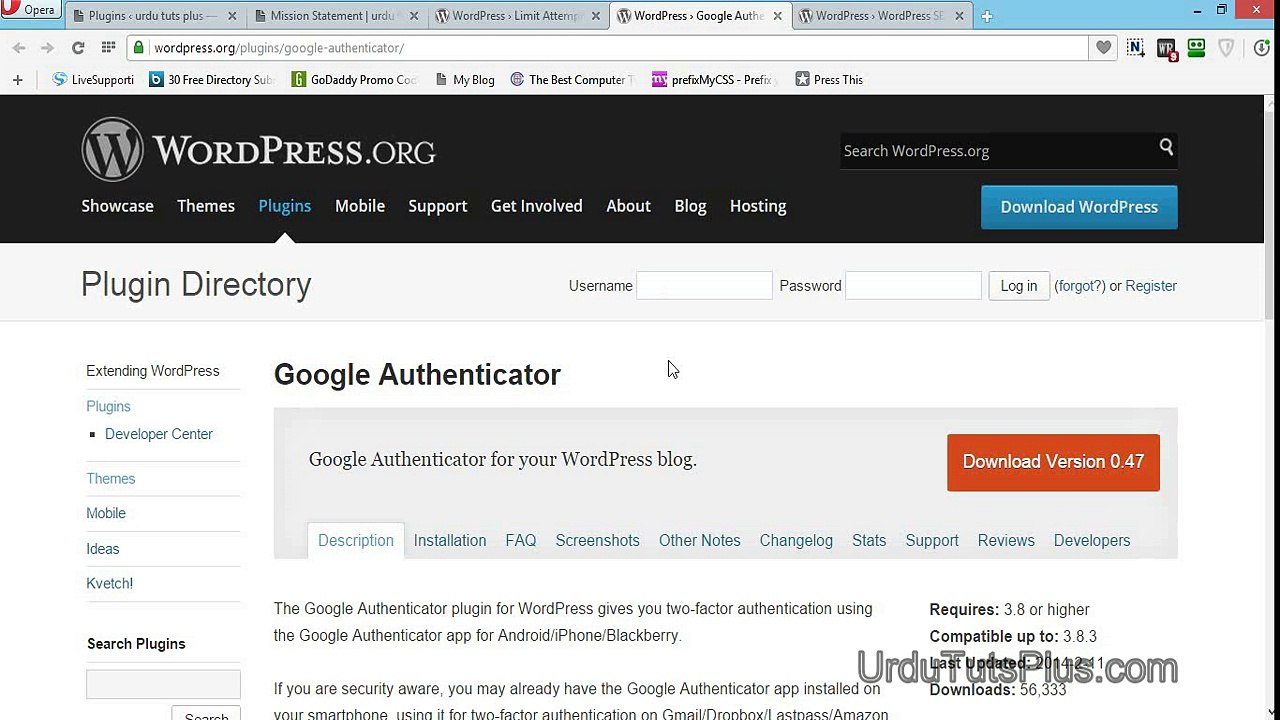Viewport: 1280px width, 720px height.
Task: Open the Kvetch! sidebar link
Action: click(110, 583)
